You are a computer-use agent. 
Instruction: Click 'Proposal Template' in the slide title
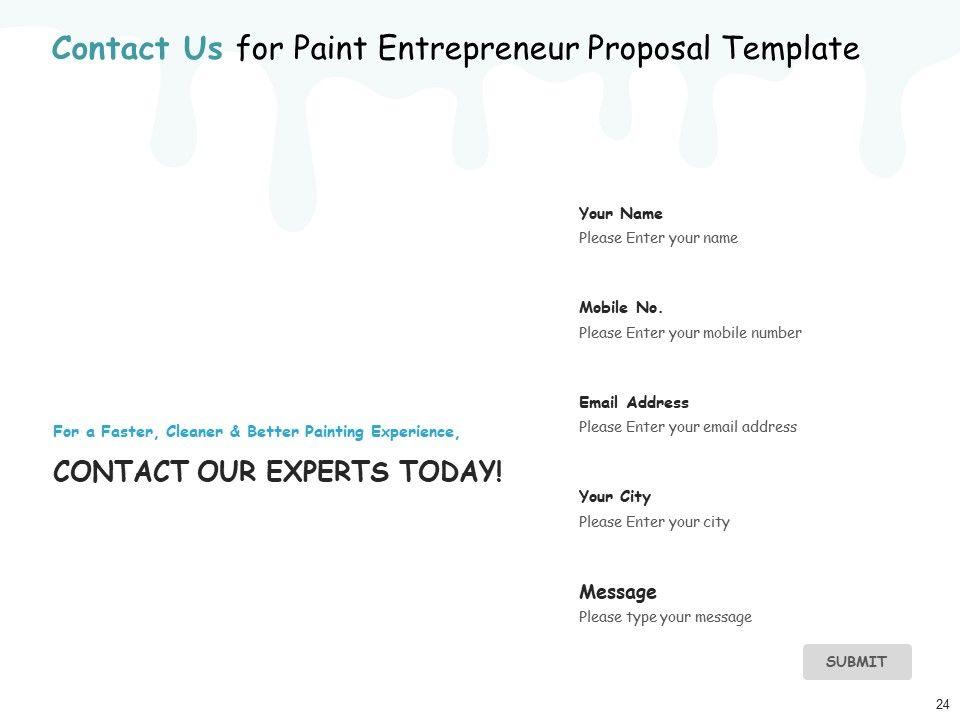[723, 48]
